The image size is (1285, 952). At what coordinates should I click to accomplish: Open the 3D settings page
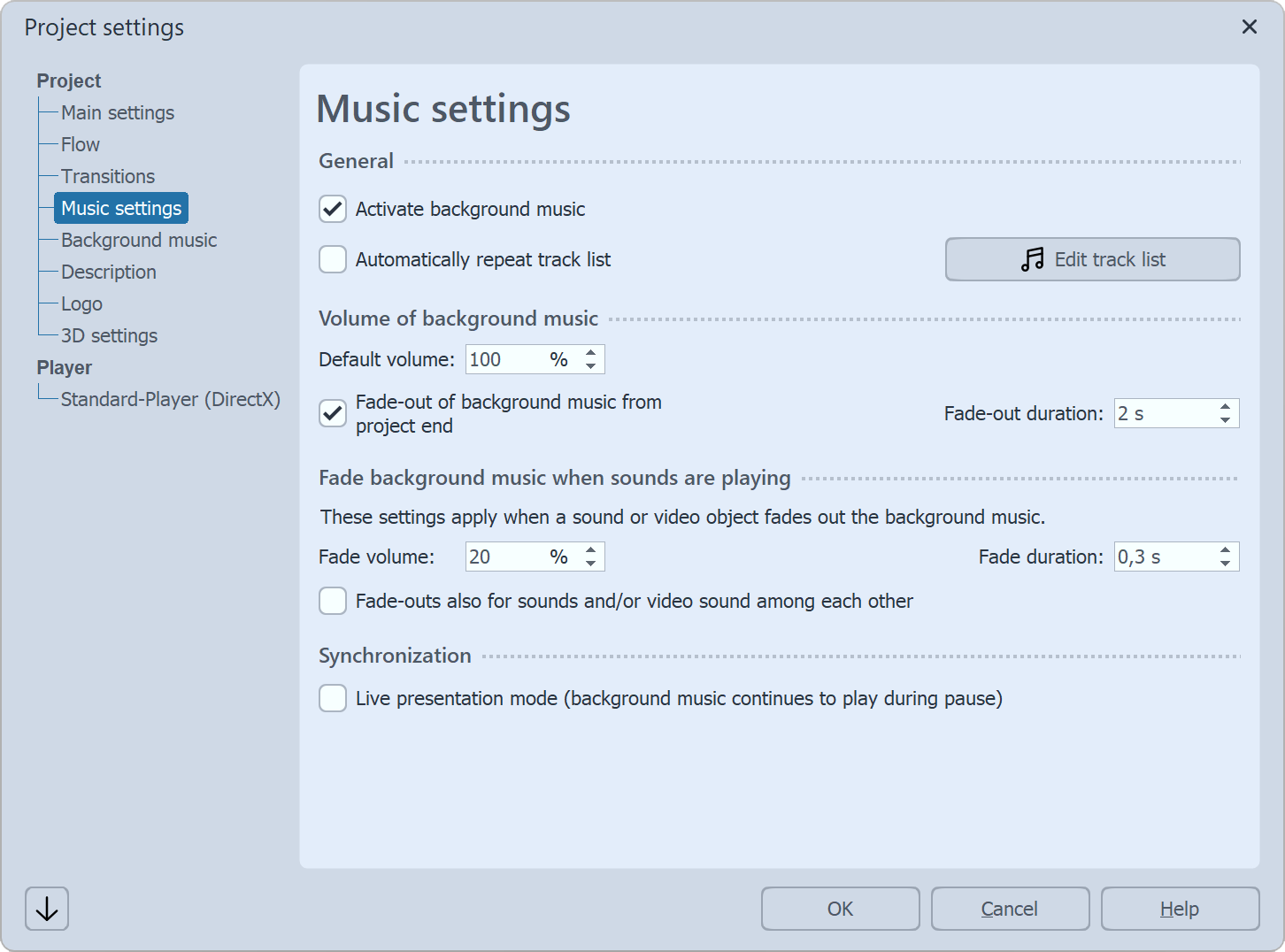tap(109, 335)
